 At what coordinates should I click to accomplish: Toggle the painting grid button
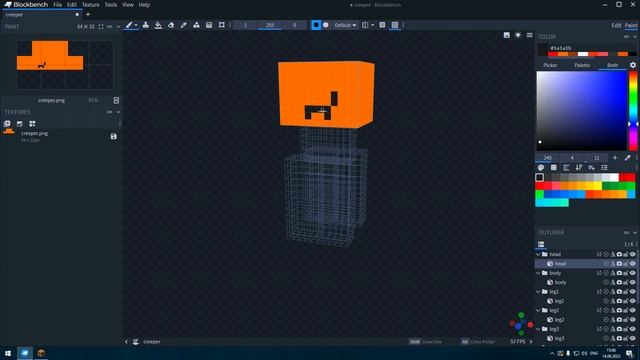[x=395, y=25]
